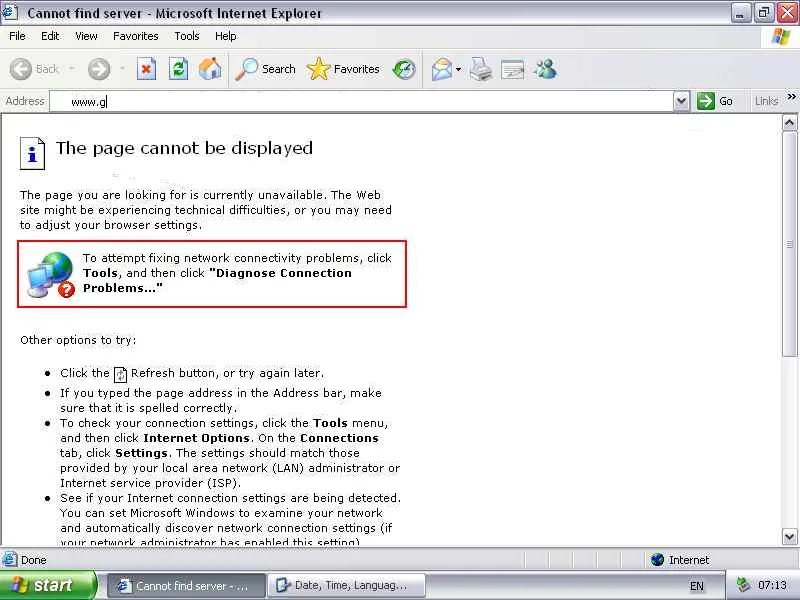Restore down the browser window
The width and height of the screenshot is (800, 600).
click(x=764, y=13)
